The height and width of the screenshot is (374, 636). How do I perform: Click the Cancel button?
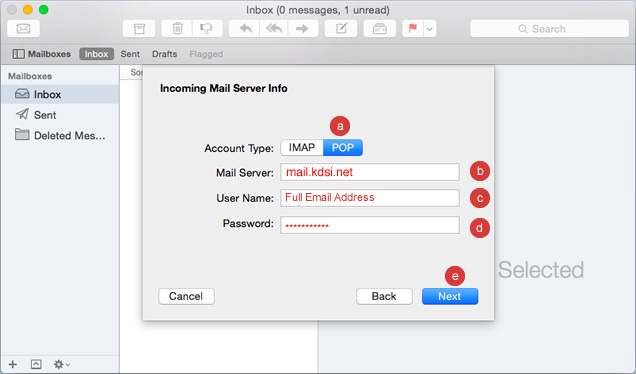pyautogui.click(x=186, y=296)
